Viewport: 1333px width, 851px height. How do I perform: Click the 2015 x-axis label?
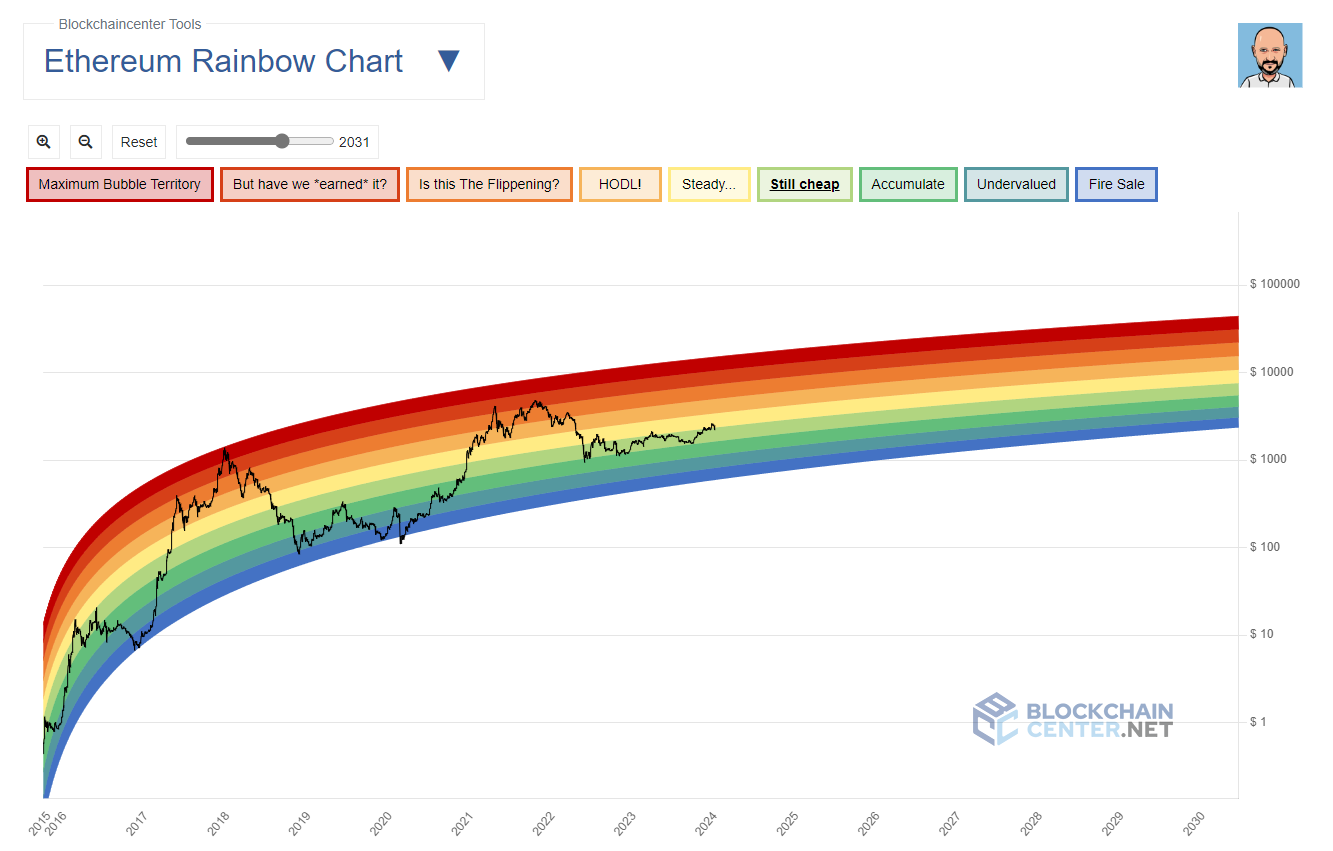pos(42,823)
